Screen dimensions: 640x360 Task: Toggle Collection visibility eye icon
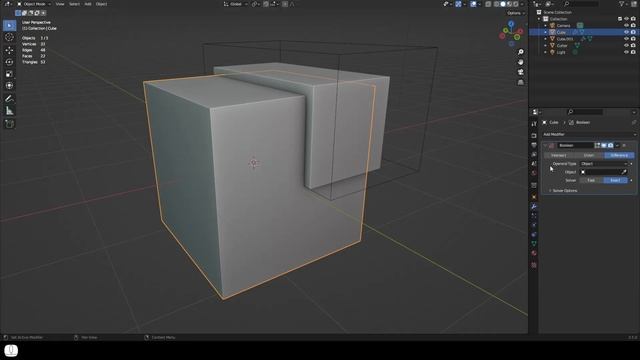click(626, 19)
